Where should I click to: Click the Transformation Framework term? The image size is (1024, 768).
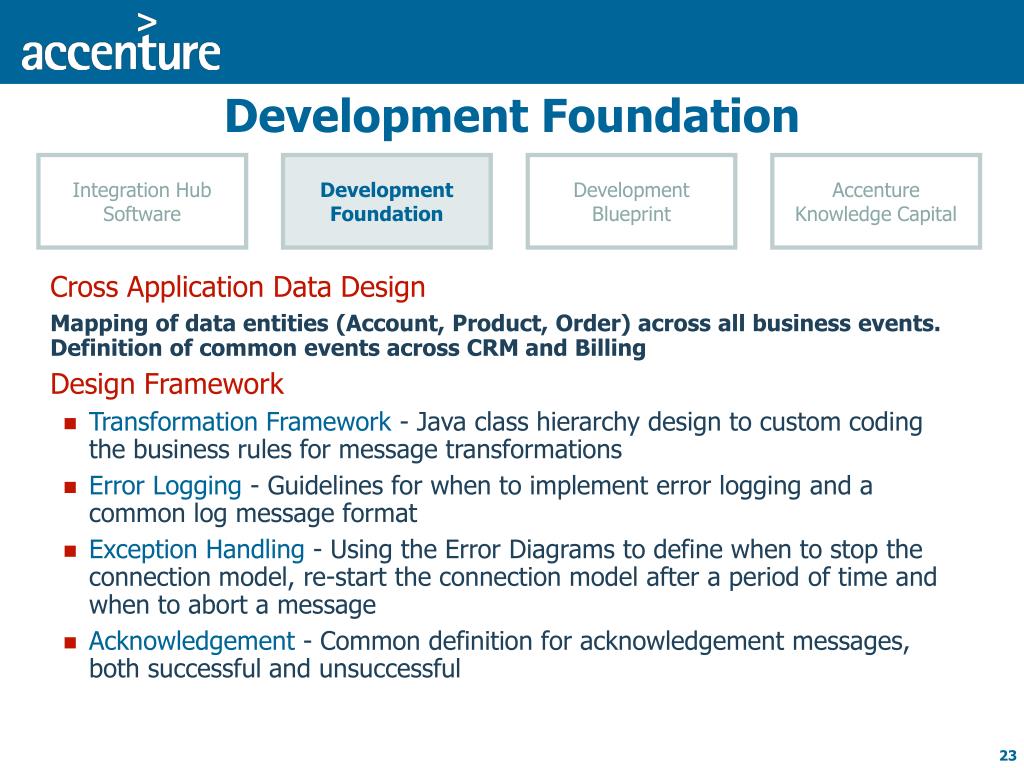tap(240, 422)
